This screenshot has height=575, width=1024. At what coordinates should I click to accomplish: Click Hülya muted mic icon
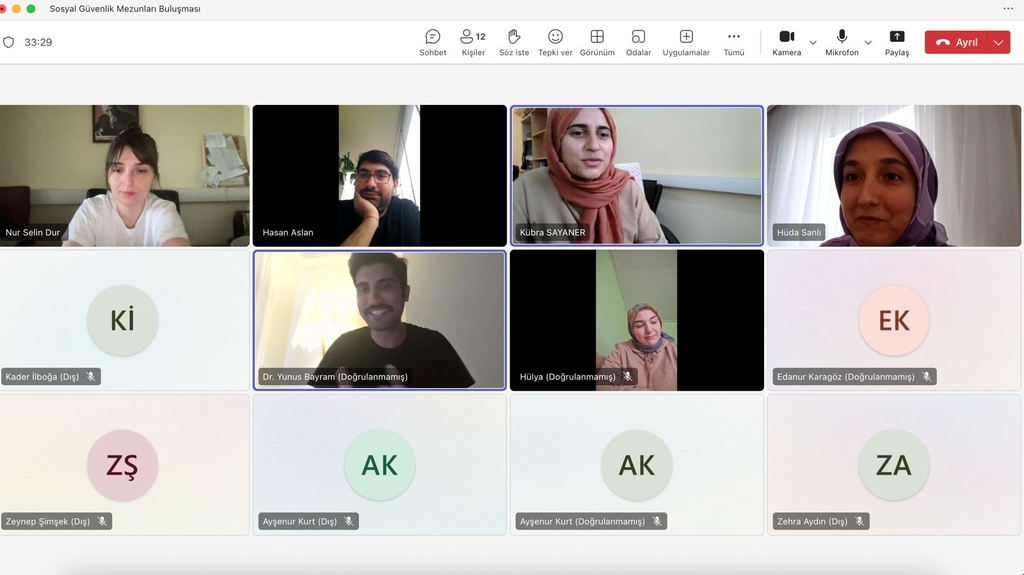point(628,376)
